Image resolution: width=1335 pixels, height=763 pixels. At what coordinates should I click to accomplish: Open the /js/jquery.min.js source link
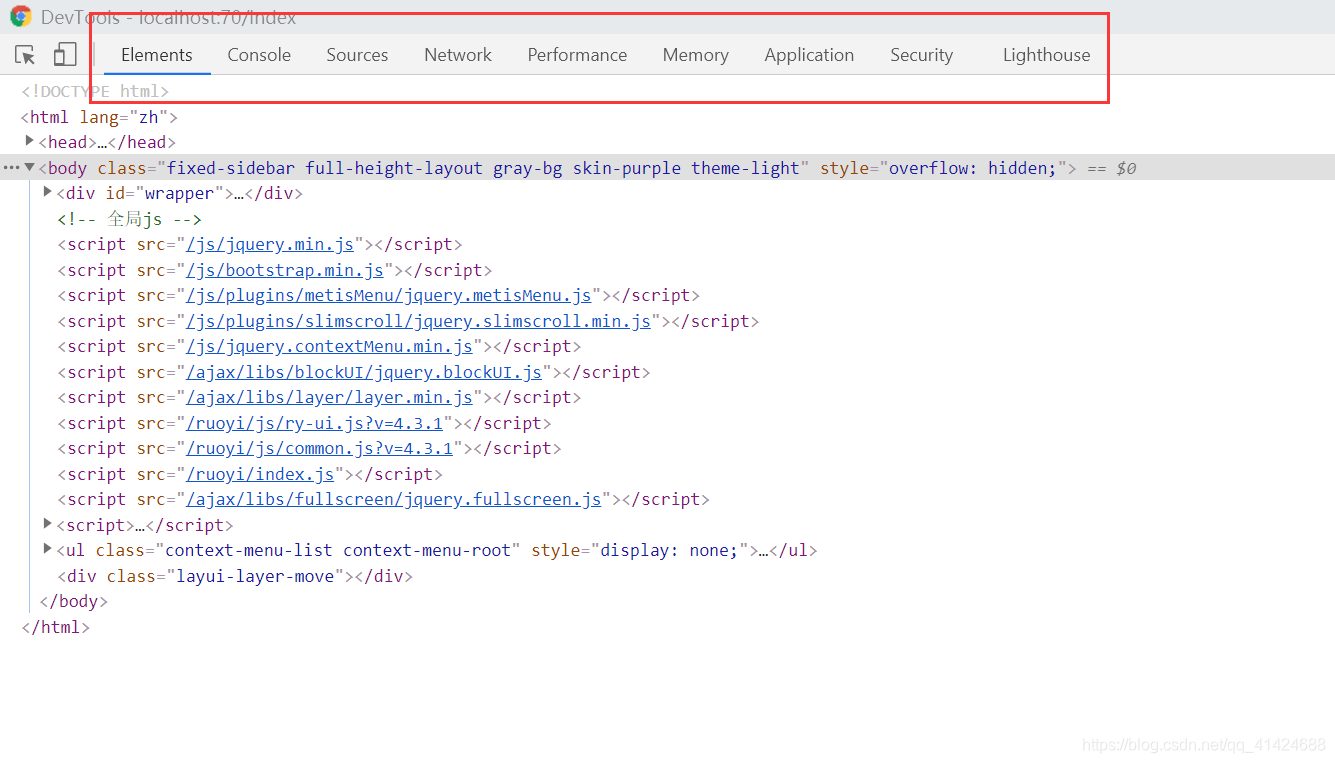coord(271,243)
